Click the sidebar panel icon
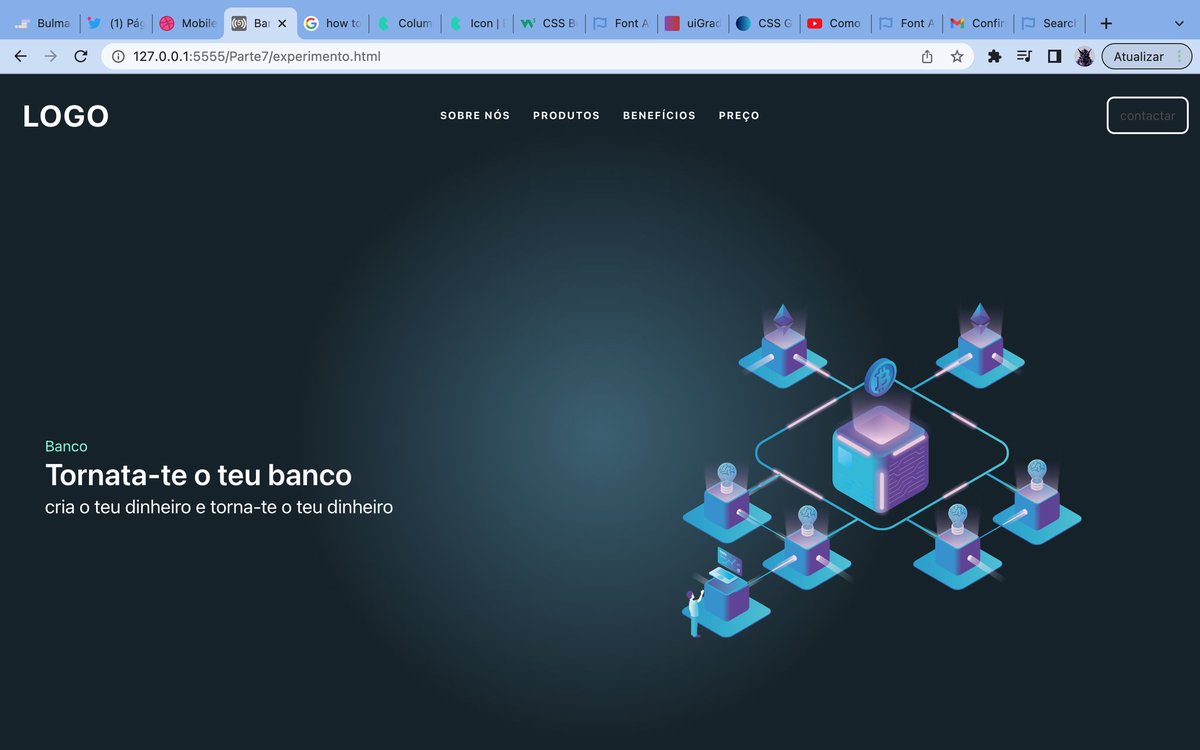The height and width of the screenshot is (750, 1200). [x=1054, y=56]
